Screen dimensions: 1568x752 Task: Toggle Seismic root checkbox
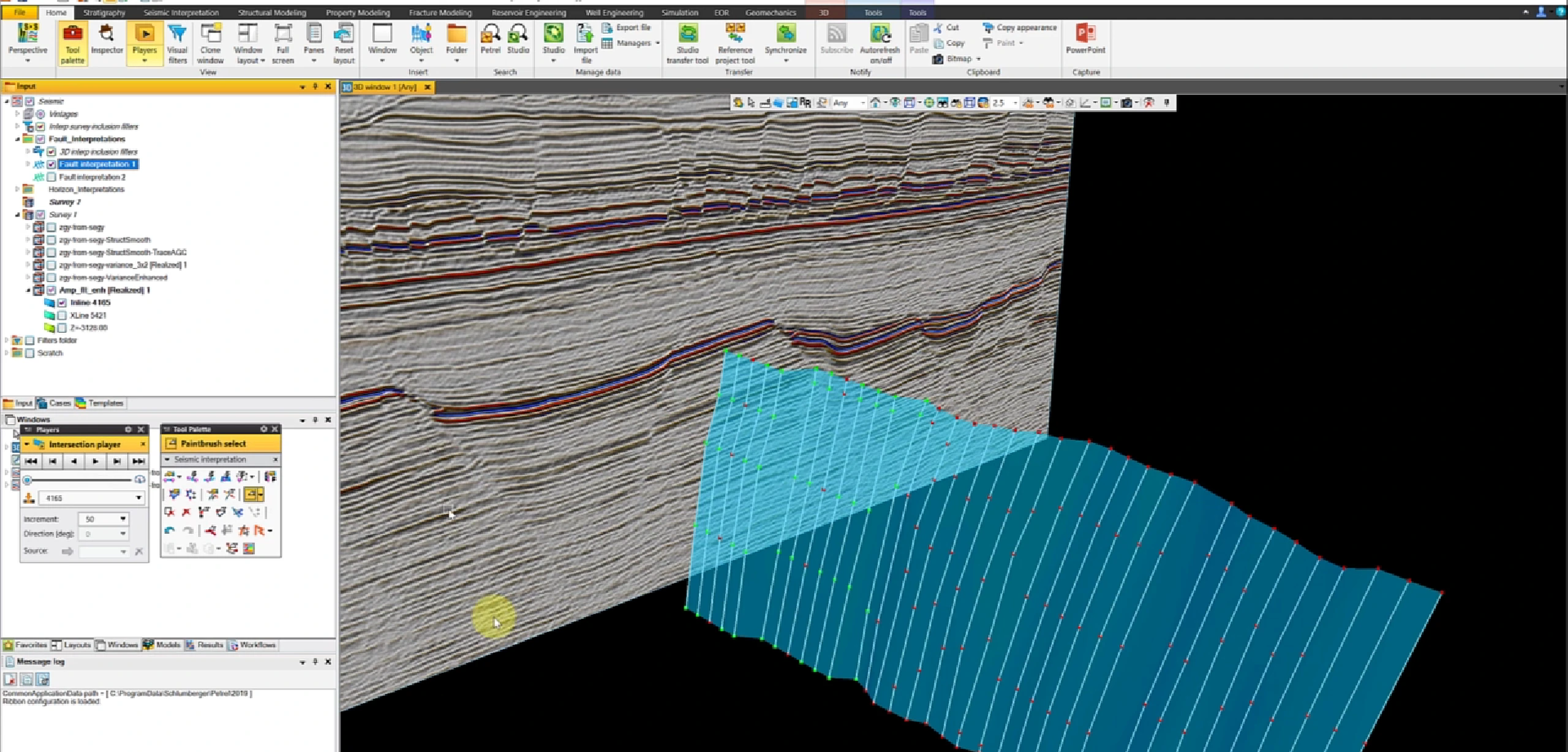tap(29, 101)
